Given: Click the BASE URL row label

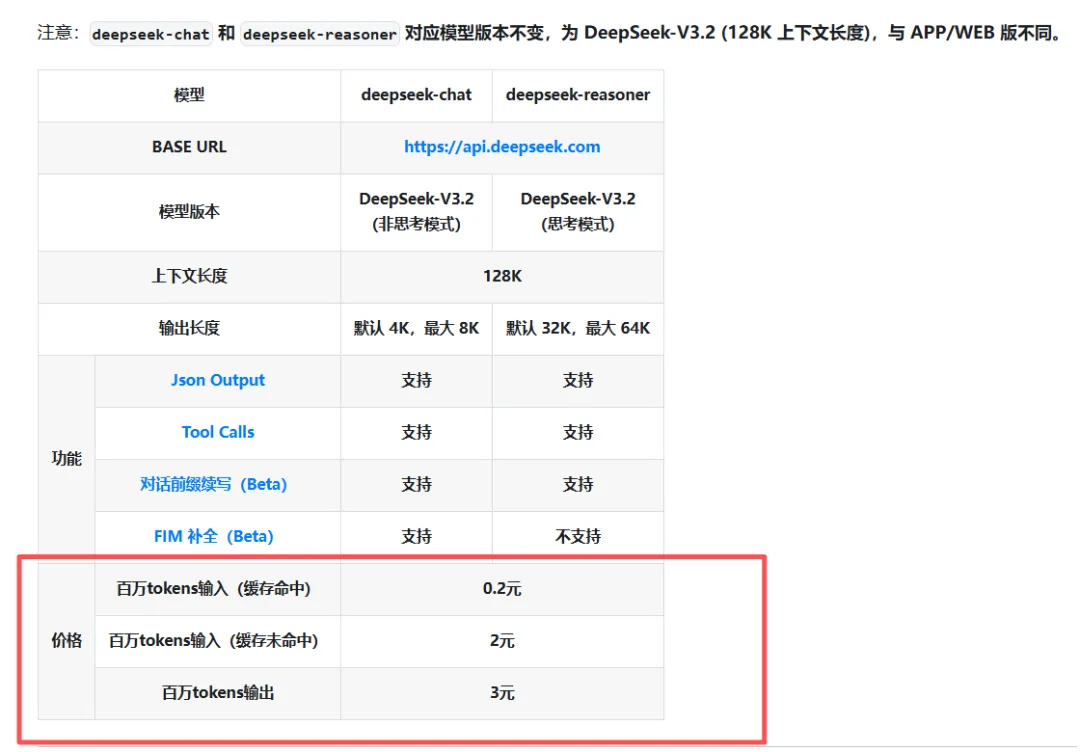Looking at the screenshot, I should (x=189, y=147).
